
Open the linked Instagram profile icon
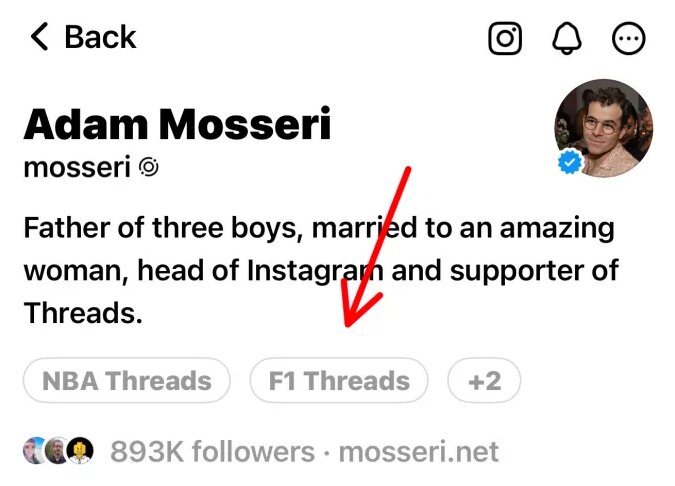tap(505, 39)
